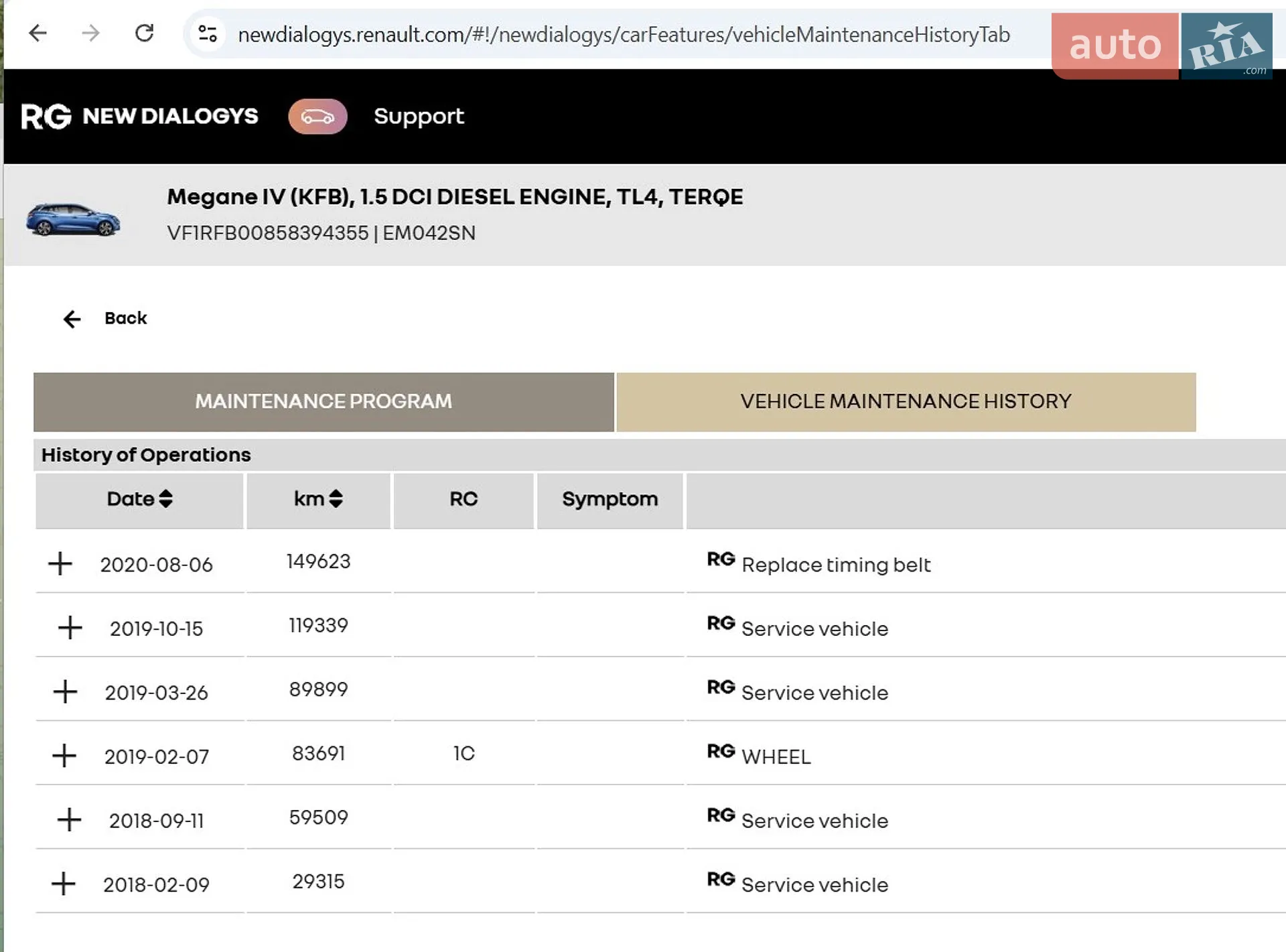The image size is (1286, 952).
Task: Click RG icon in the 29315 km row
Action: point(721,879)
